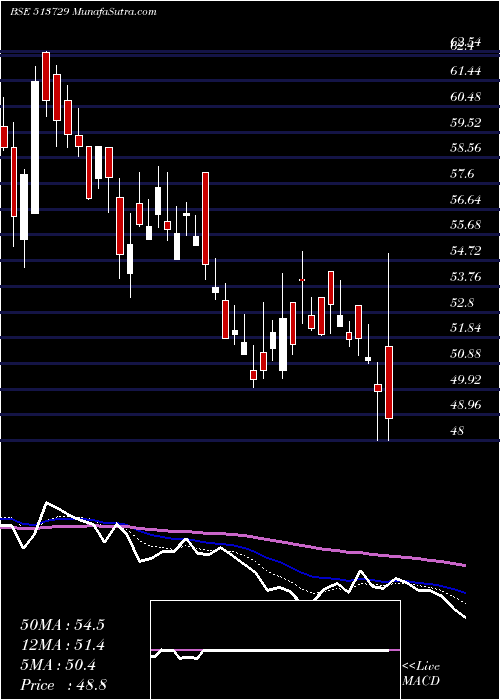Click the 12MA : 51.4 readout
Image resolution: width=500 pixels, height=700 pixels.
tap(62, 646)
